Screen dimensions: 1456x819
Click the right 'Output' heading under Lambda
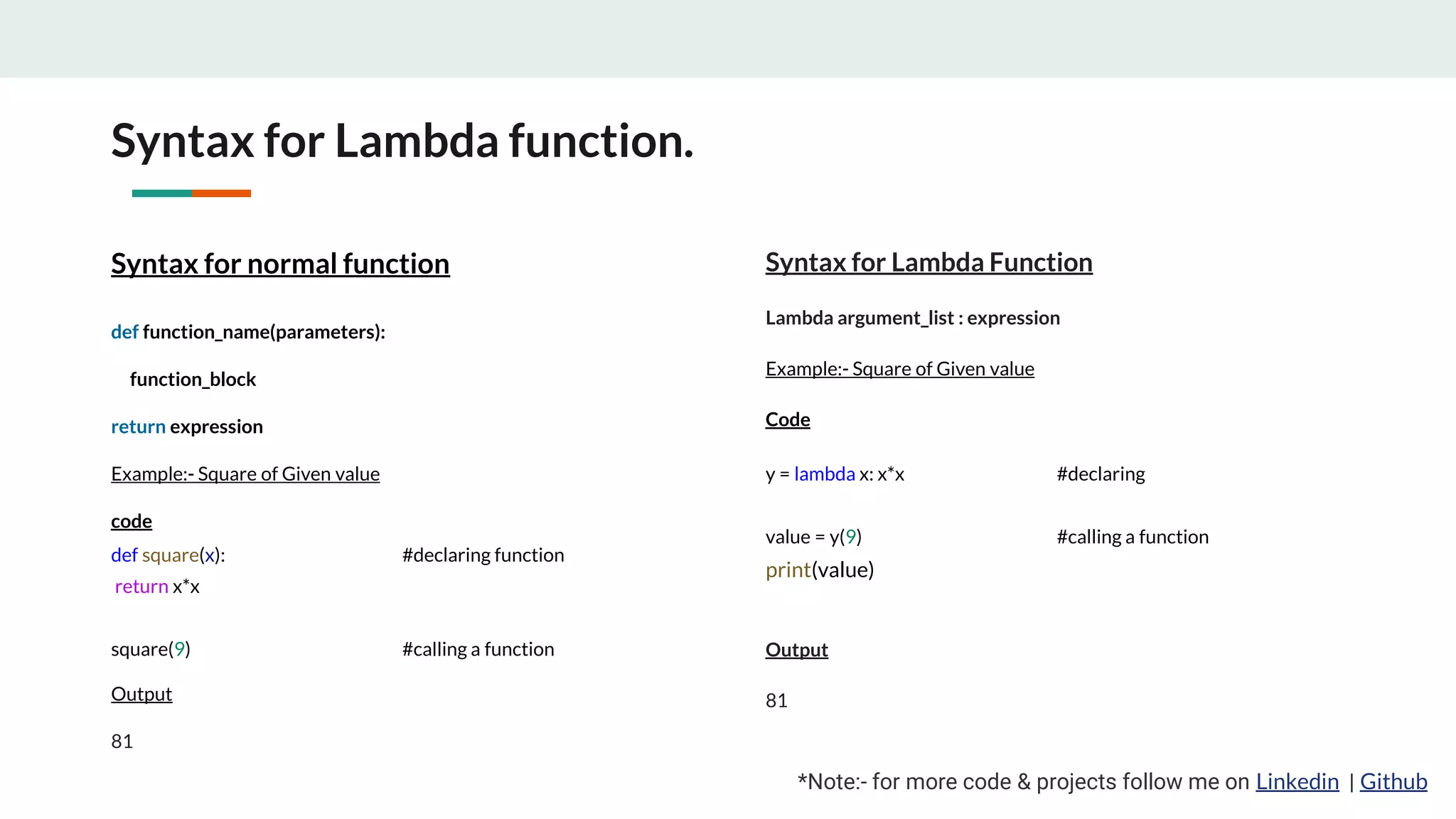click(x=797, y=650)
